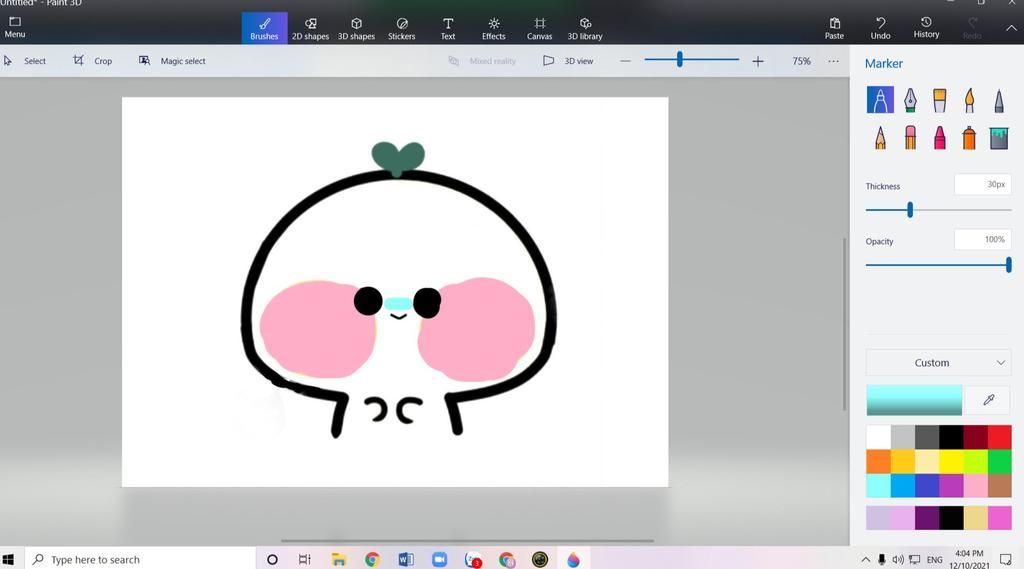Choose the Pencil tool
The width and height of the screenshot is (1024, 569).
[880, 138]
